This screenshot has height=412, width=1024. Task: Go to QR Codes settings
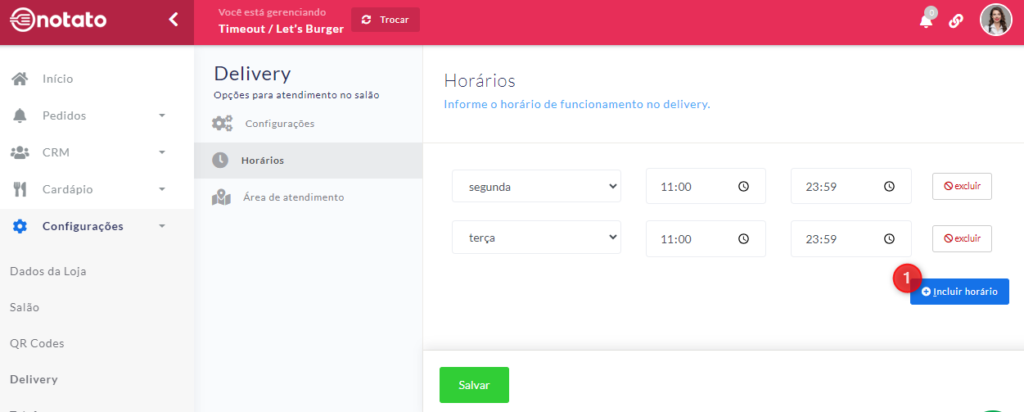pyautogui.click(x=37, y=343)
